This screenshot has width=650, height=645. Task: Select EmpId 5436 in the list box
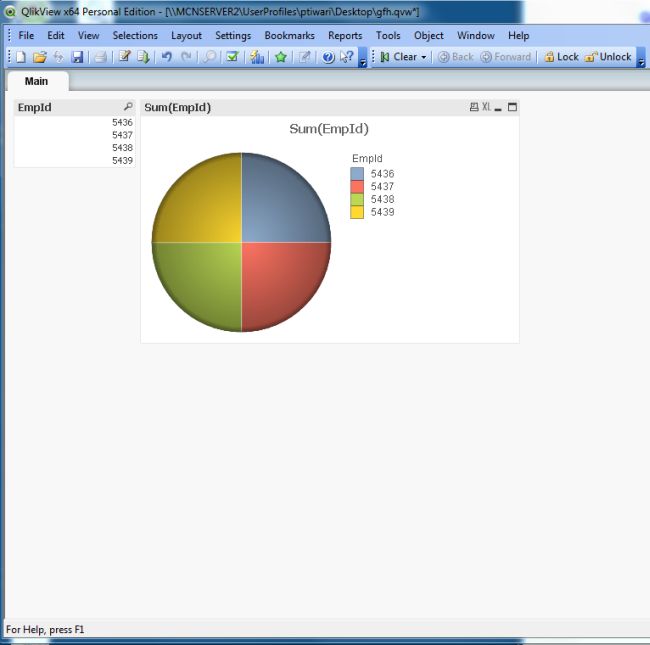click(75, 122)
